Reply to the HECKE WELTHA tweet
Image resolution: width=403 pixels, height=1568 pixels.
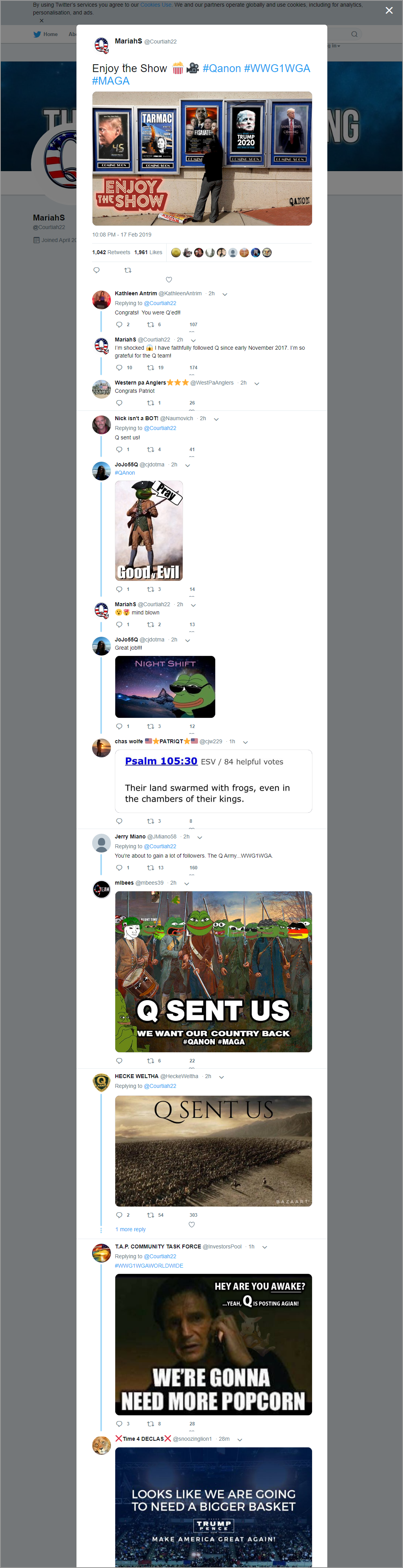pos(119,1214)
